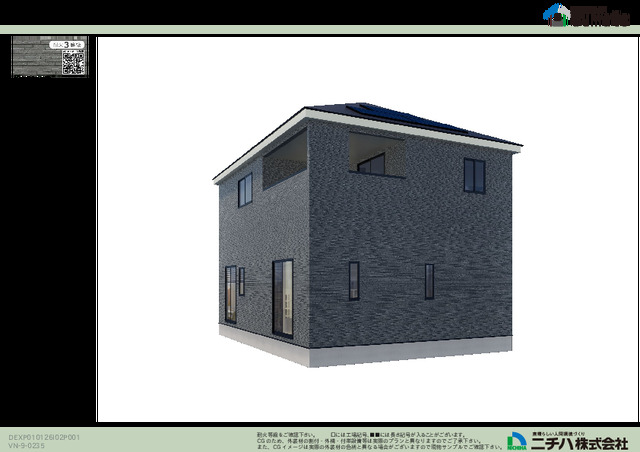Click the house rendering image
Screen dimensions: 640x452
367,235
